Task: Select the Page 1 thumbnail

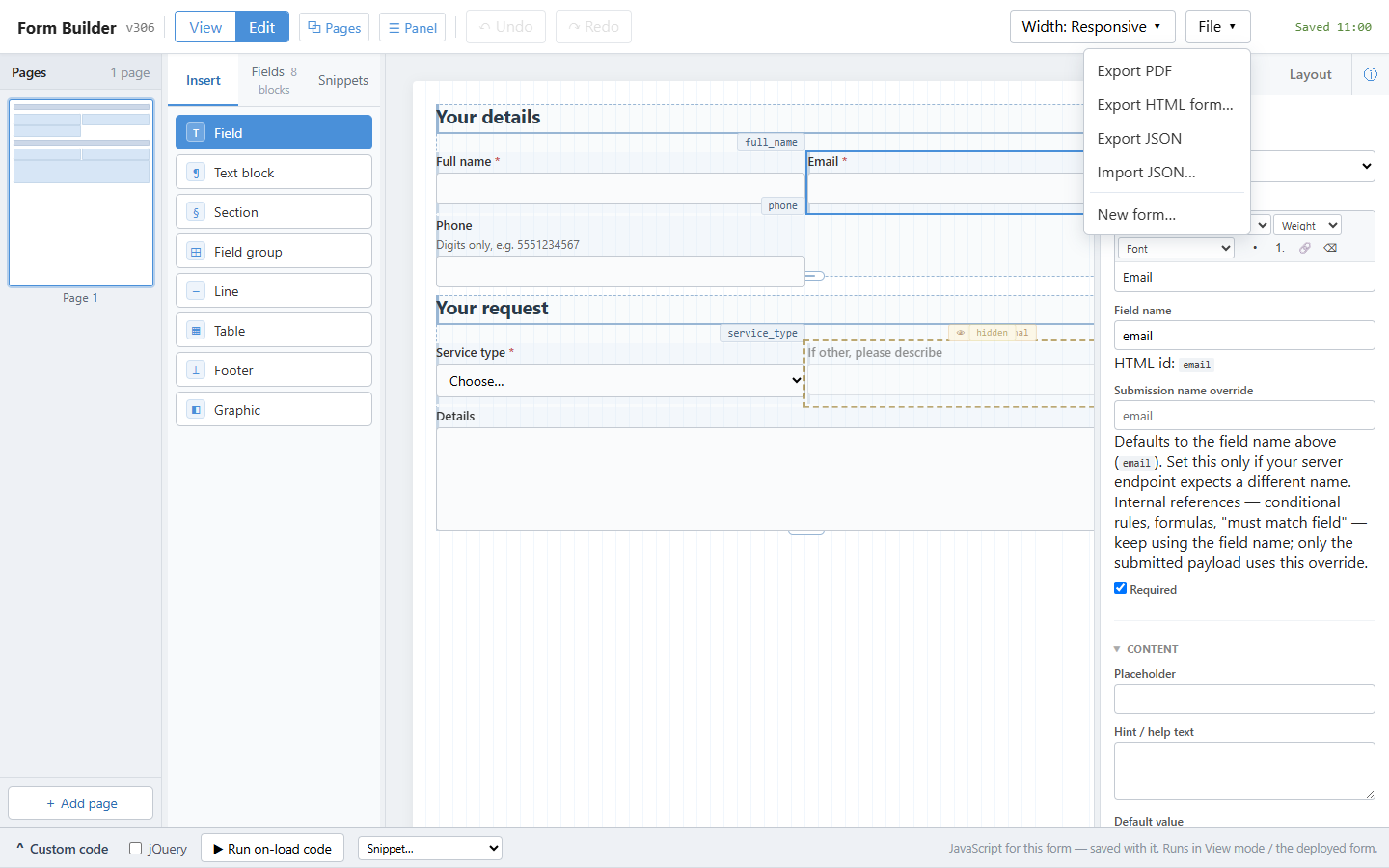Action: (x=81, y=193)
